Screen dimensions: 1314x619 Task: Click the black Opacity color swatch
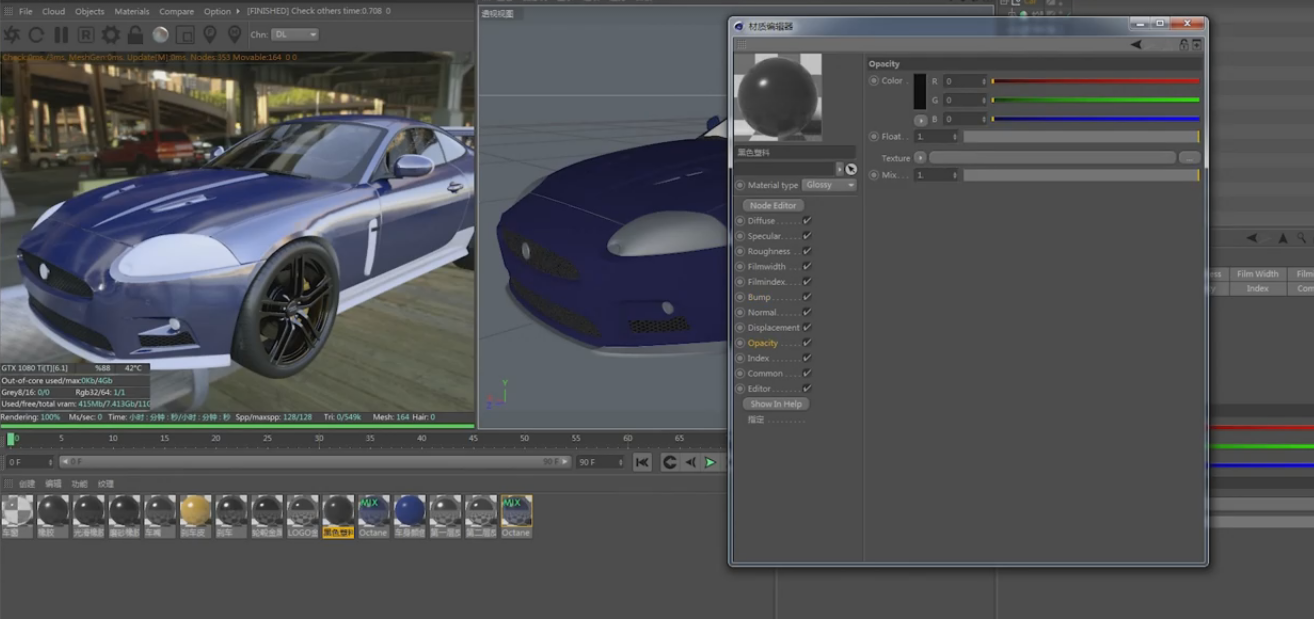tap(920, 91)
